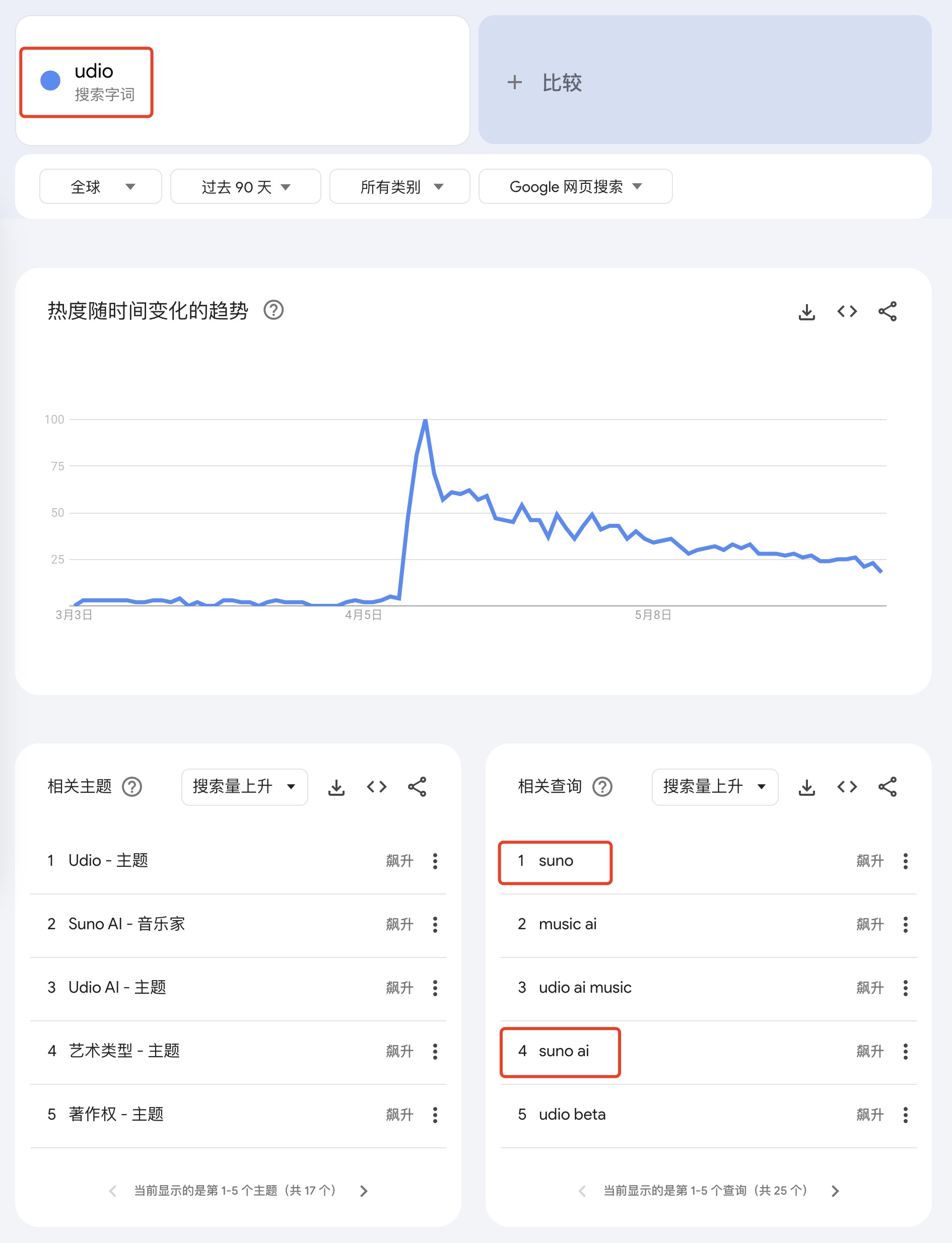The height and width of the screenshot is (1243, 952).
Task: Open more options for music ai query
Action: tap(906, 925)
